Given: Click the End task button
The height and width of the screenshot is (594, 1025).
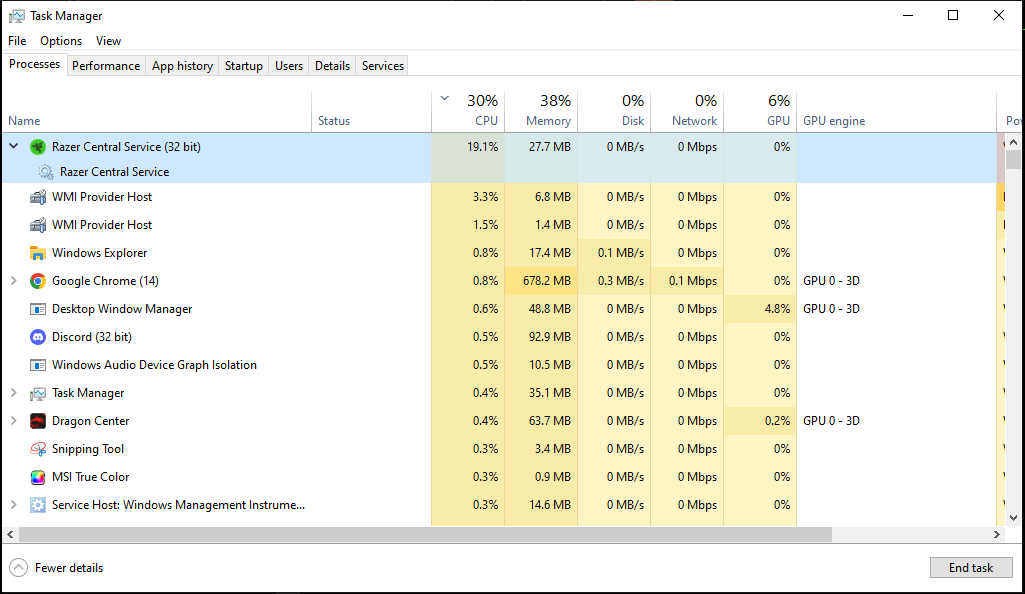Looking at the screenshot, I should 971,568.
